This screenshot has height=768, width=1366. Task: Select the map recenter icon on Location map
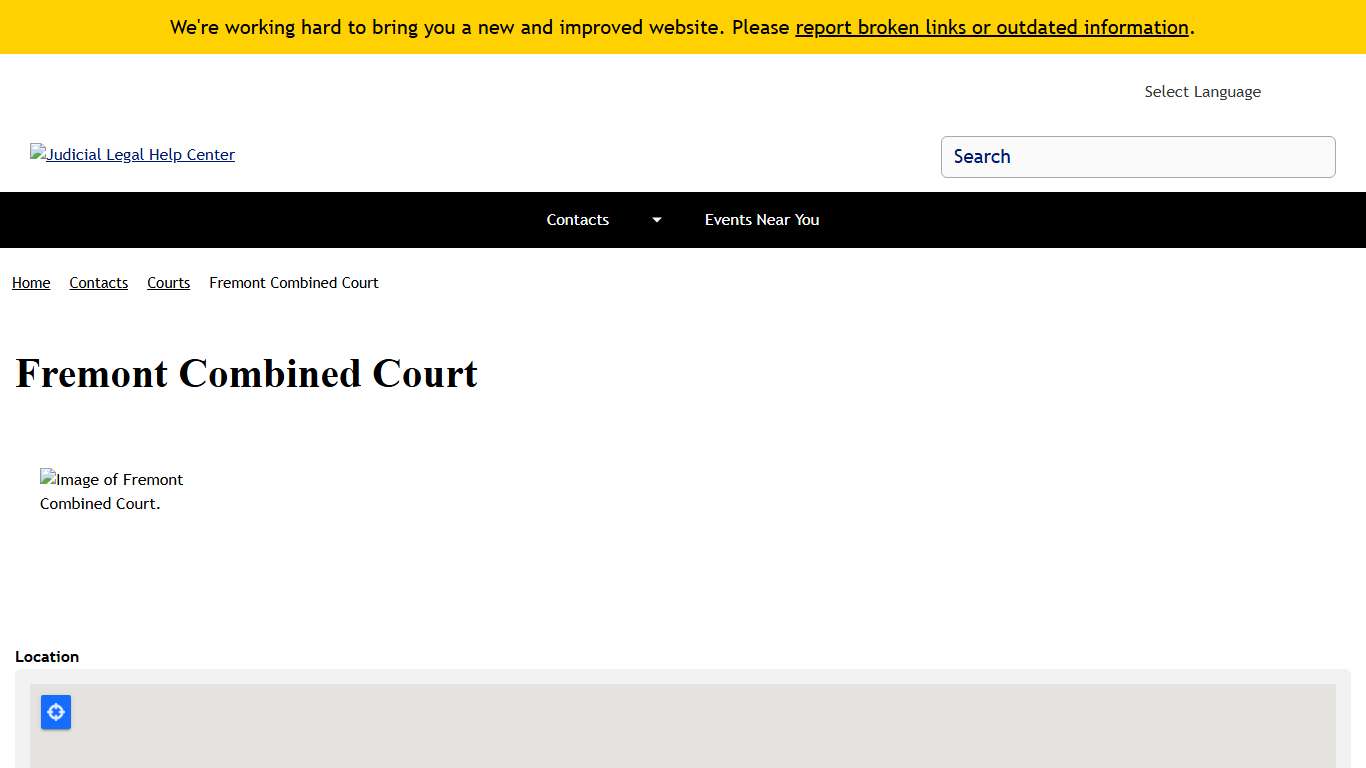coord(55,712)
